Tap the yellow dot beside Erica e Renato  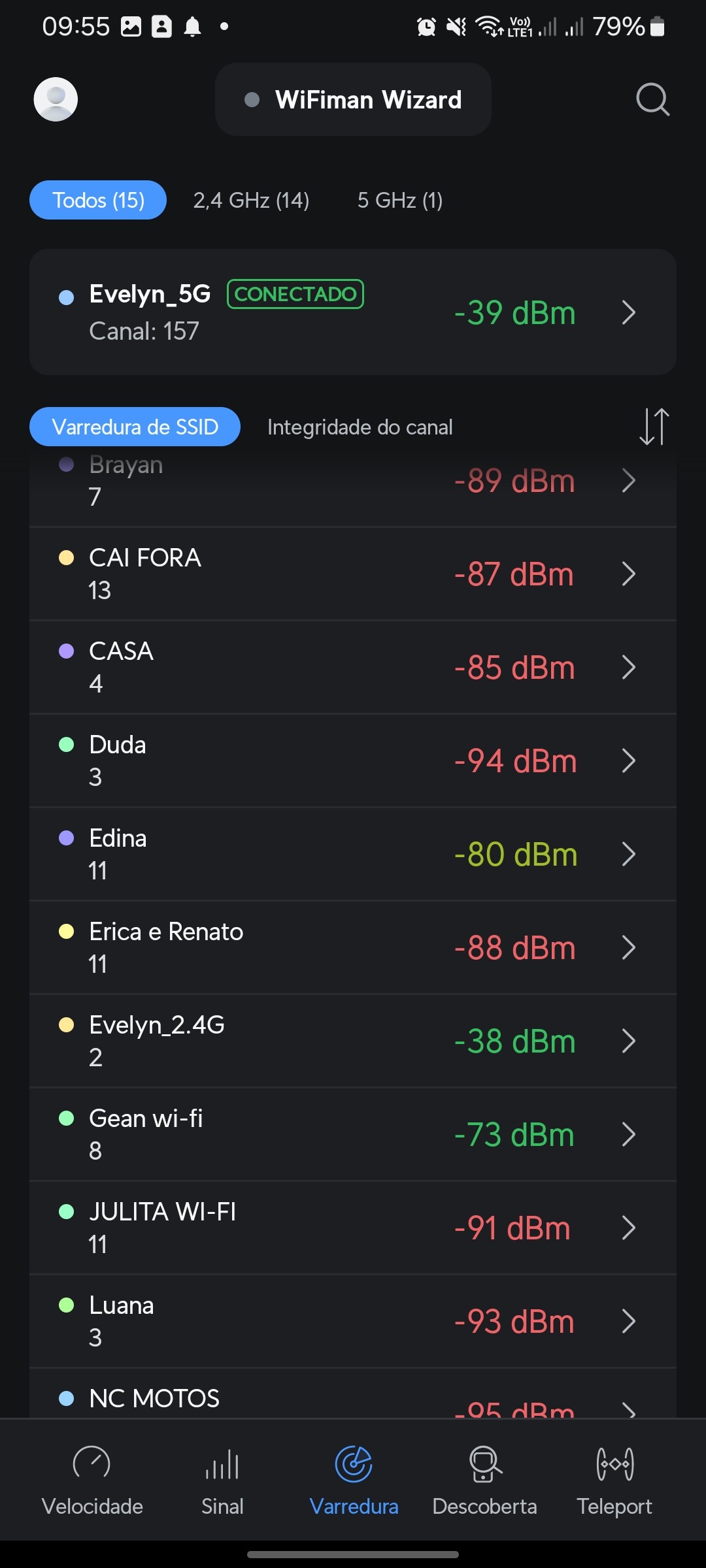click(67, 932)
